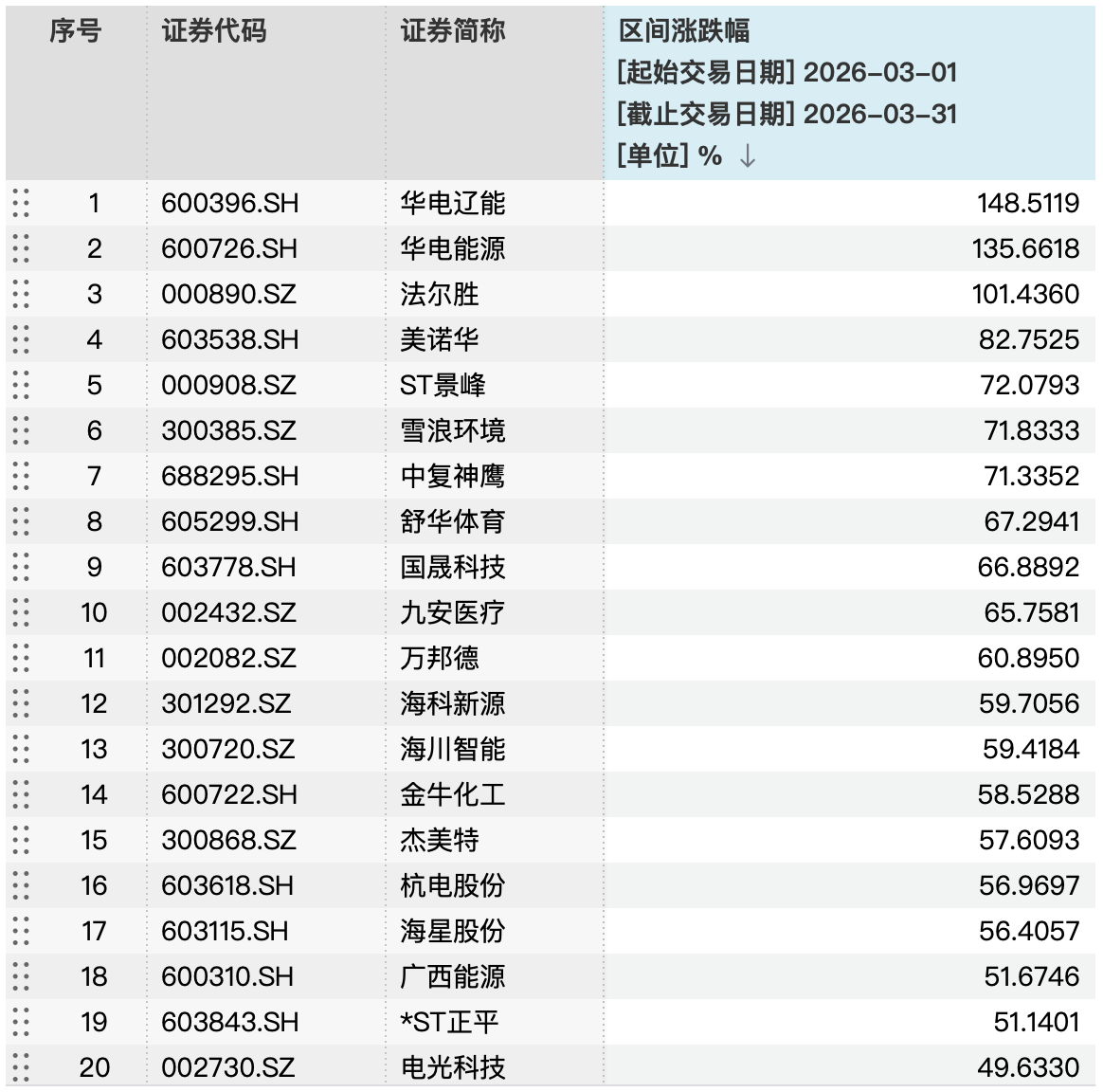
Task: Open stock code 600396.SH
Action: (230, 203)
